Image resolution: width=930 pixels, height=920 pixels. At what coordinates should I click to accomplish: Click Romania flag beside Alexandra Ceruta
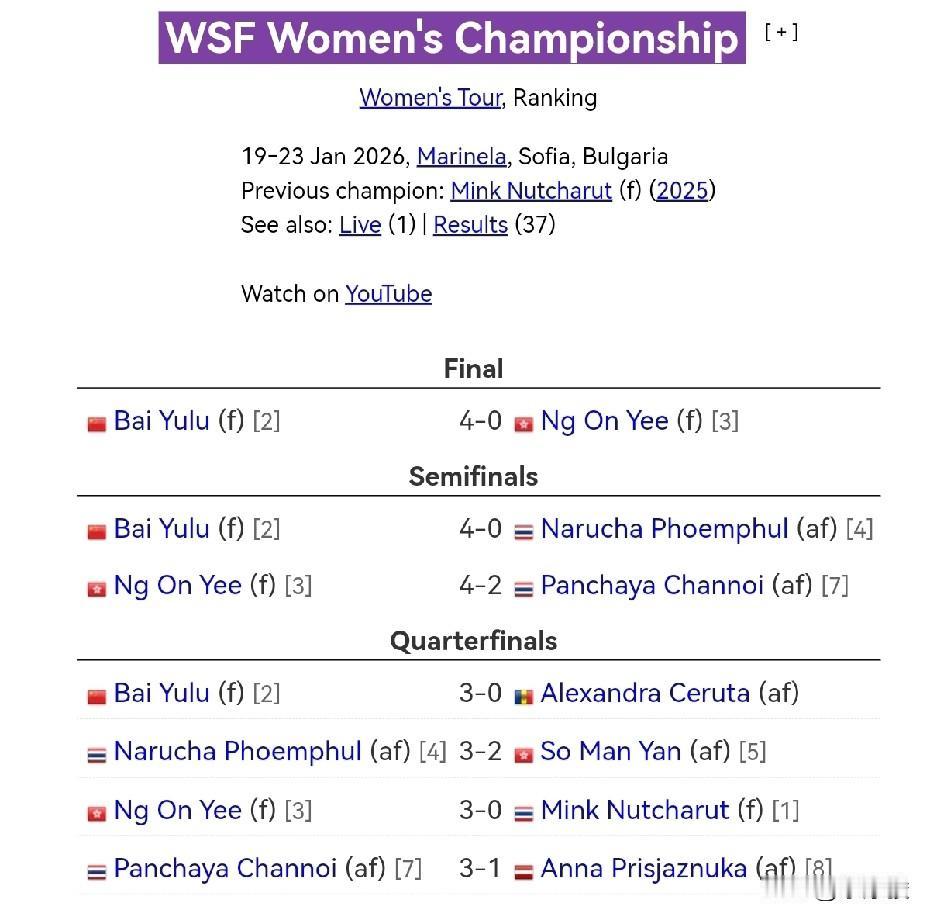pos(523,696)
